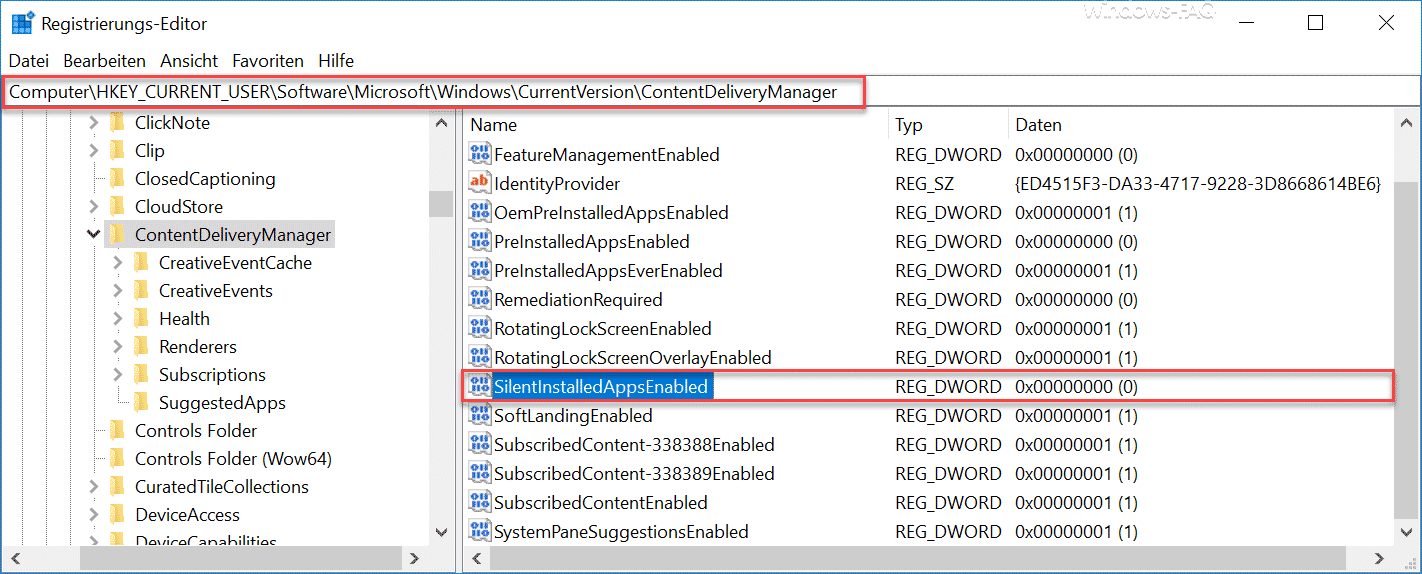Click RotatingLockScreenOverlayEnabled DWORD icon
The image size is (1422, 574).
[x=480, y=358]
